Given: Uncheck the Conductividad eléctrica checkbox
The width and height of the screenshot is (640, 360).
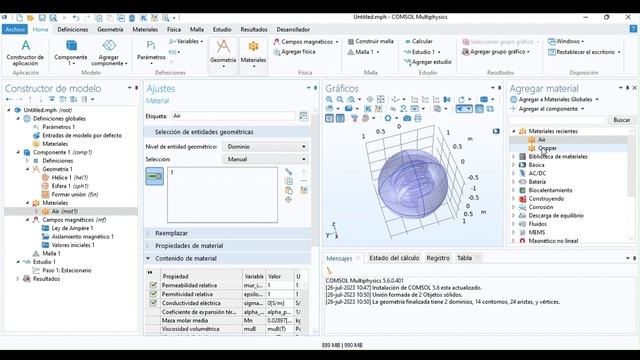Looking at the screenshot, I should pos(153,303).
